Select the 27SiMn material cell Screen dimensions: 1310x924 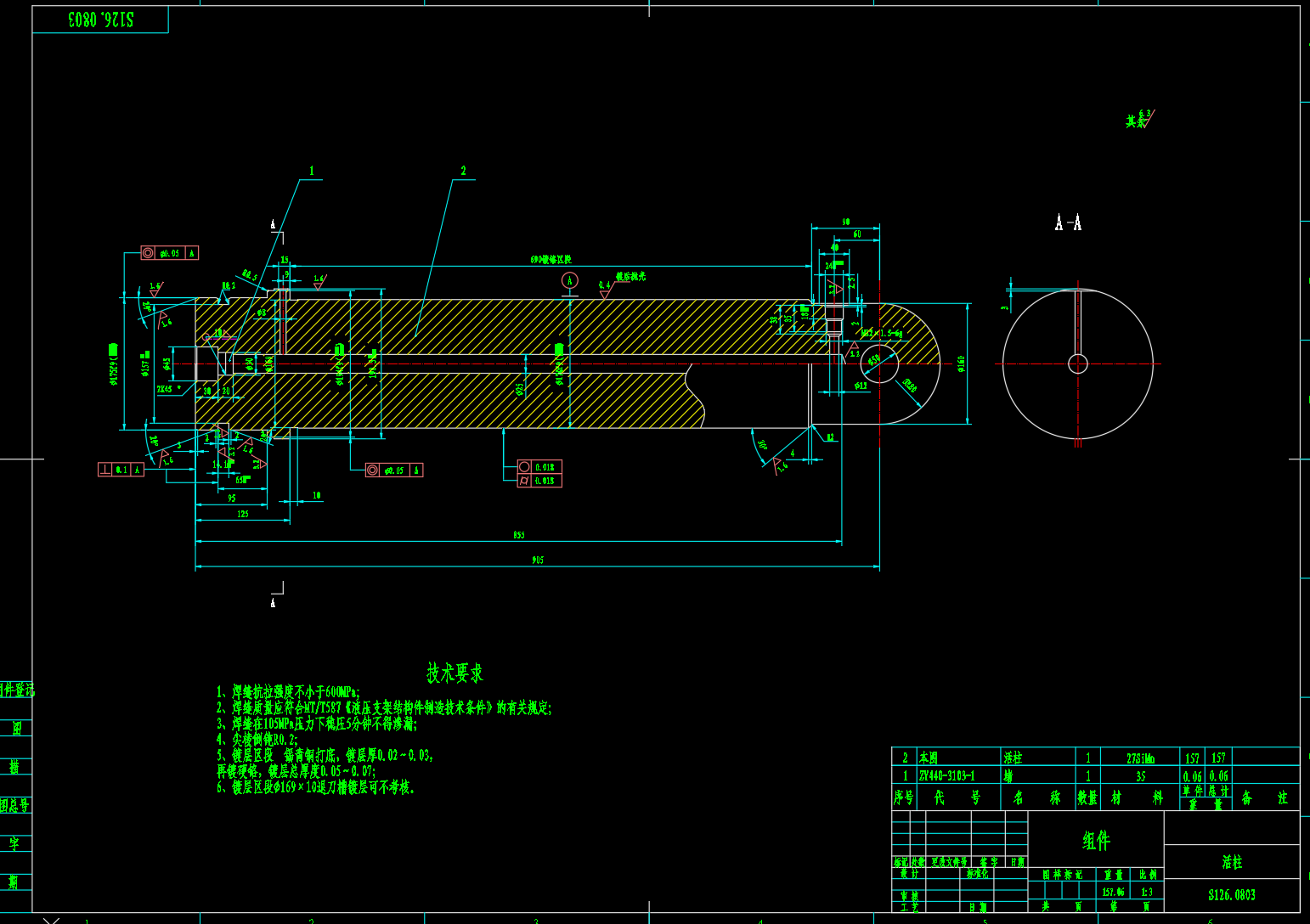point(1140,758)
